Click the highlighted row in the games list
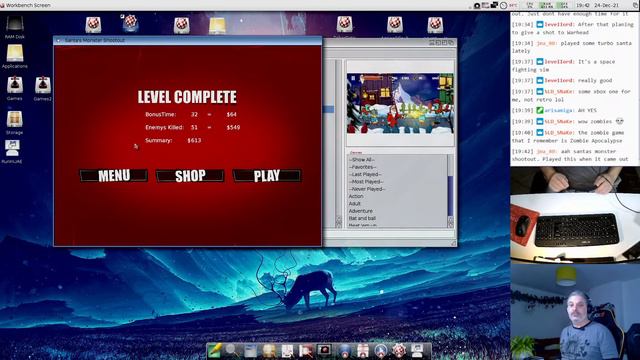 pyautogui.click(x=329, y=109)
